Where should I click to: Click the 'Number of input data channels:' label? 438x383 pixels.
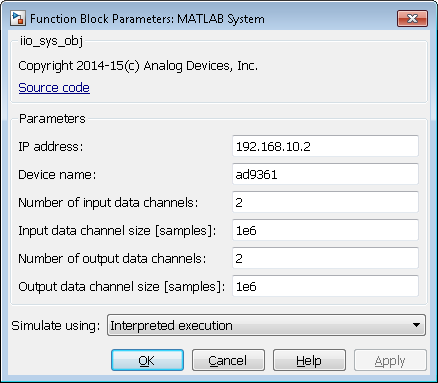point(108,202)
